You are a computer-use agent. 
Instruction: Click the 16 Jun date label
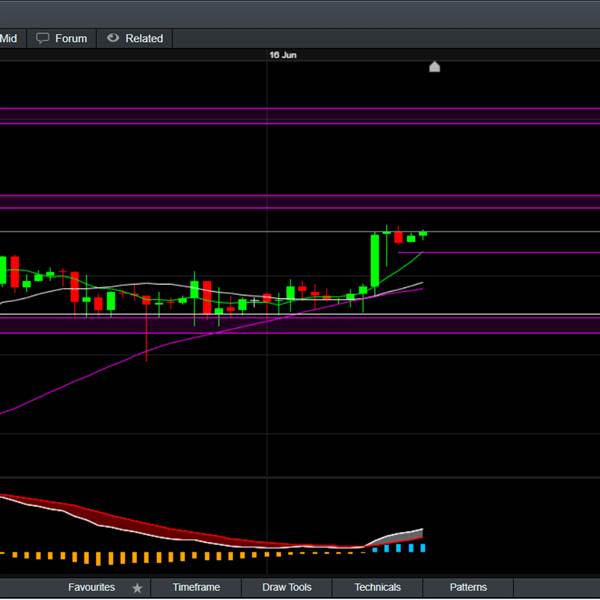coord(283,55)
